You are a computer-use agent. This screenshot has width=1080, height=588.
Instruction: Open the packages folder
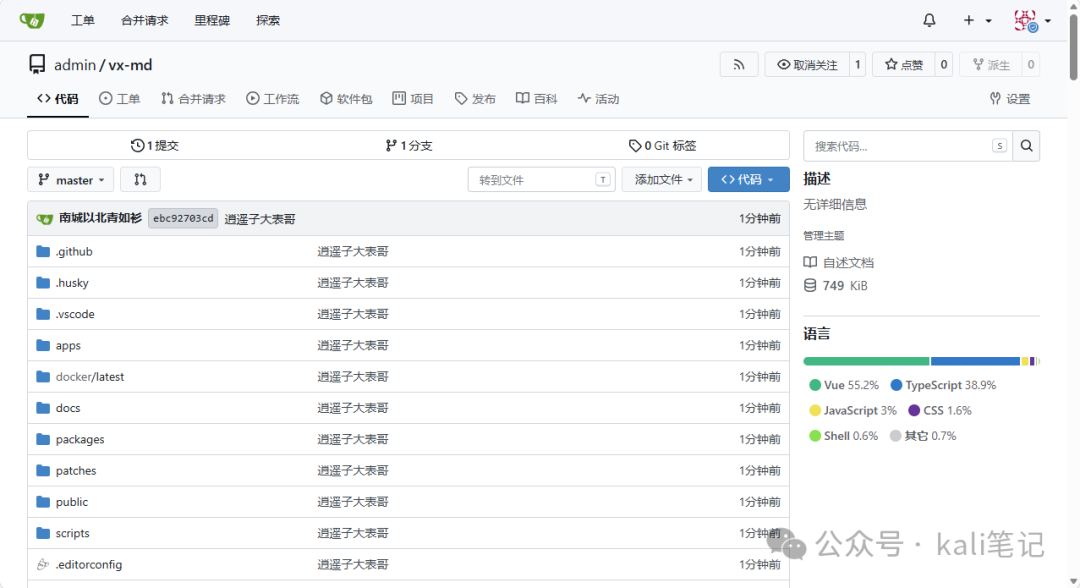pyautogui.click(x=80, y=439)
